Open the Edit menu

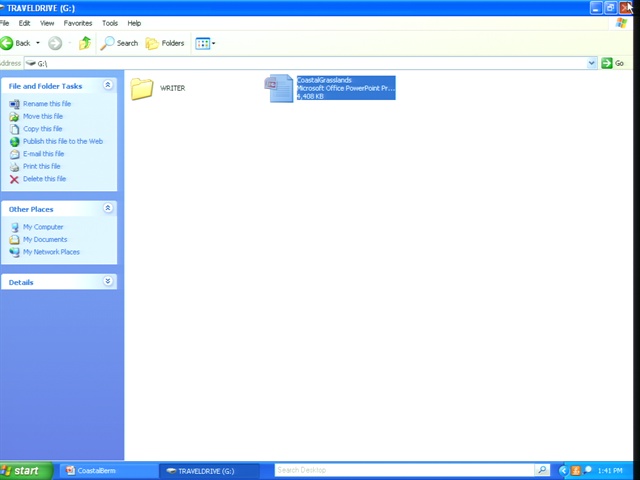click(24, 23)
